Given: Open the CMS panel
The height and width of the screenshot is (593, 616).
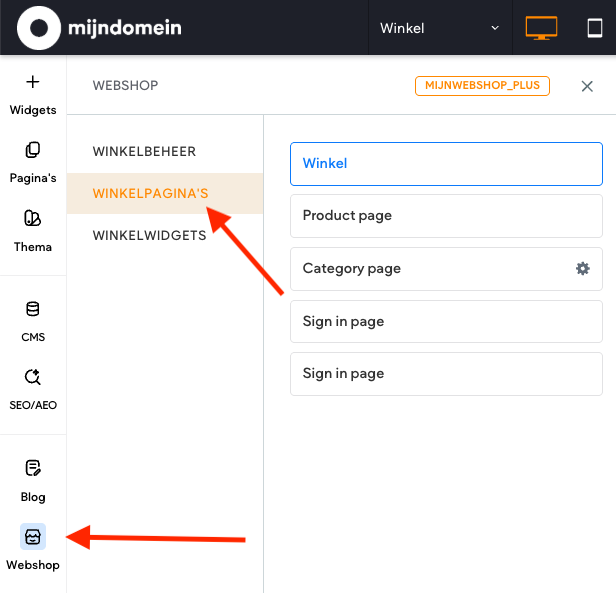Looking at the screenshot, I should (33, 320).
